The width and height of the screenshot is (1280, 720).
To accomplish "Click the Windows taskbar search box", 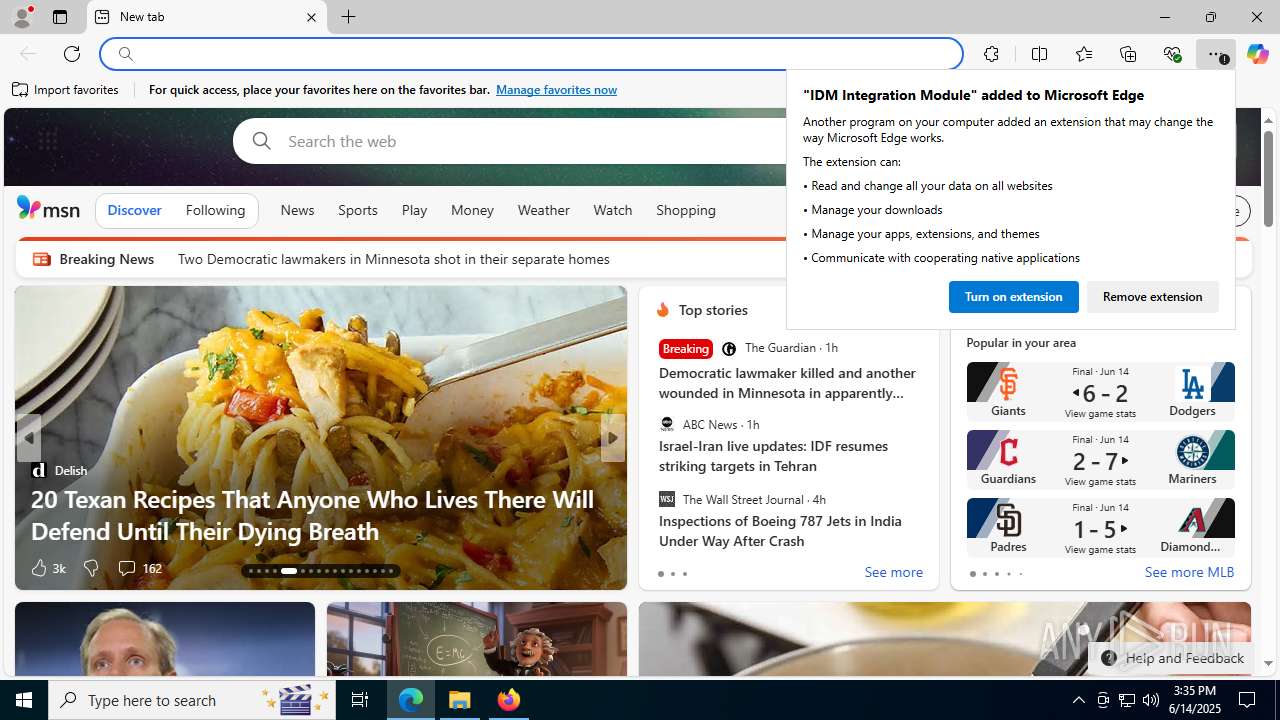I will (192, 700).
